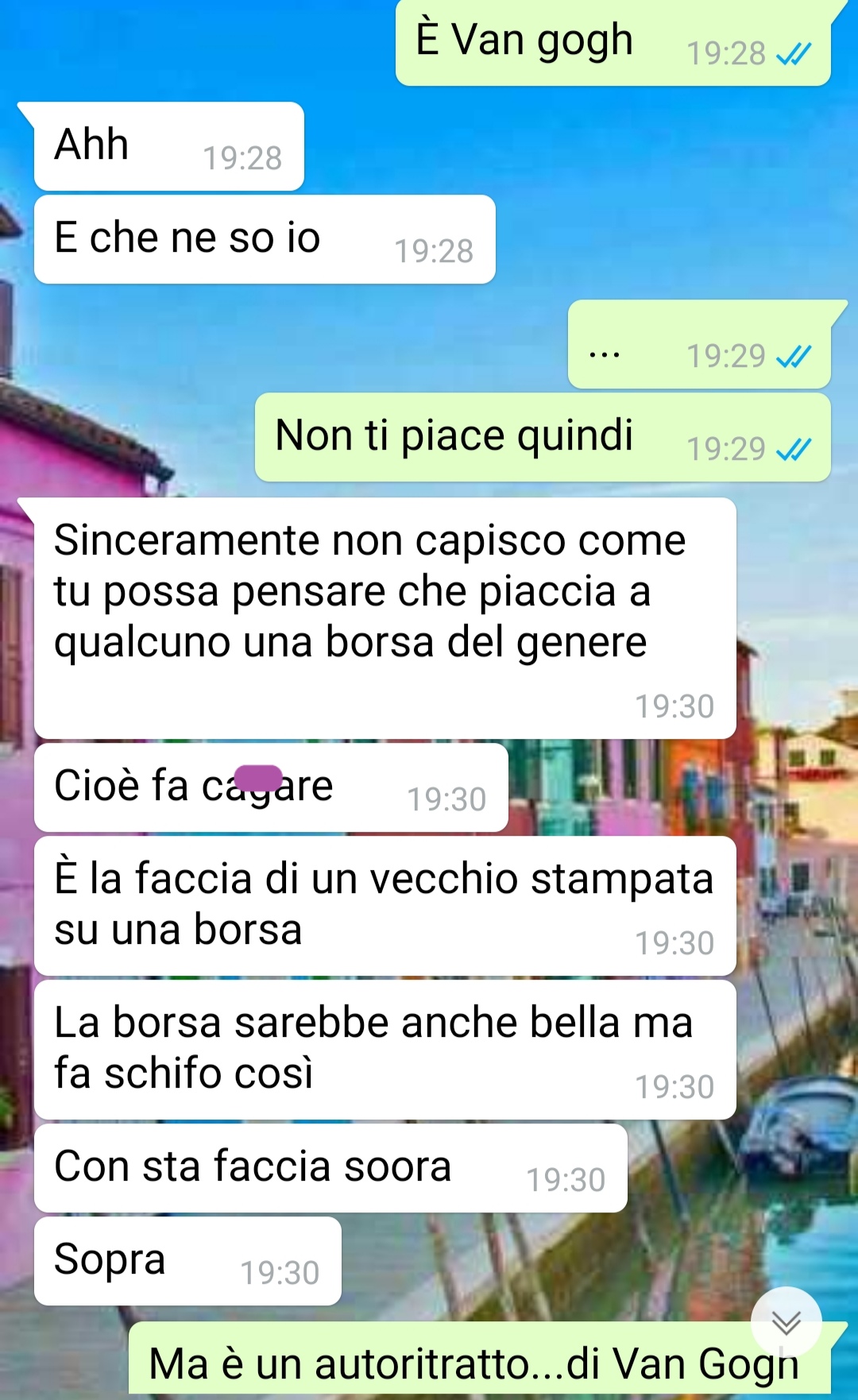
Task: Tap 'La borsa sarebbe anche bella' message
Action: (385, 1050)
